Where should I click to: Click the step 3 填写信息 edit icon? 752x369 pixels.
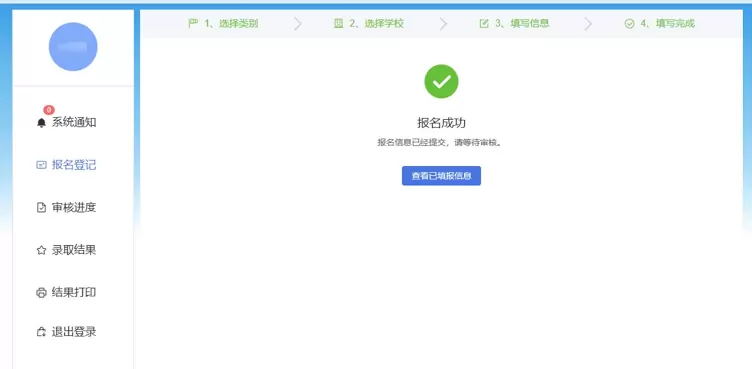pyautogui.click(x=484, y=24)
